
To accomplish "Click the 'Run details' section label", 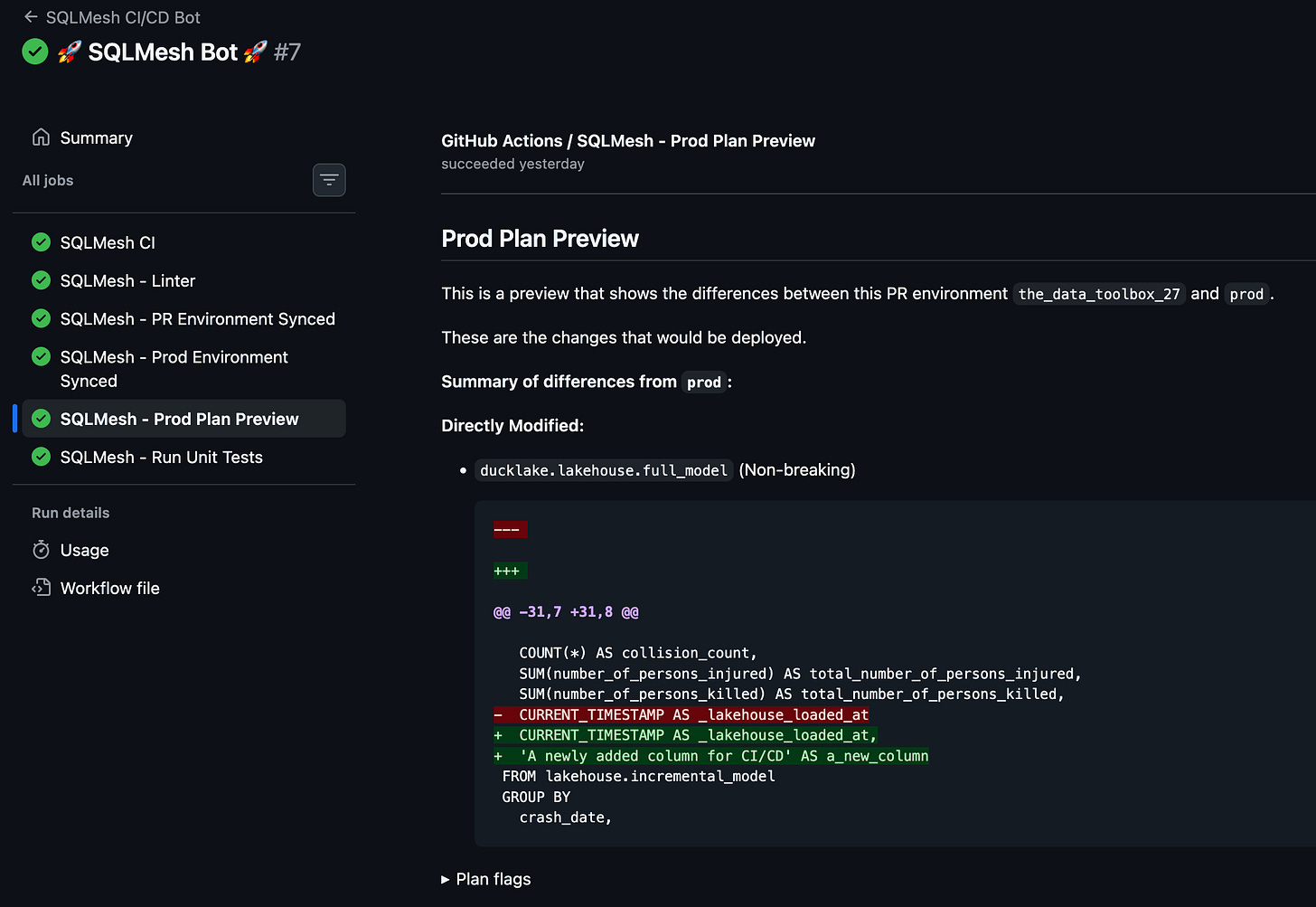I will [70, 513].
